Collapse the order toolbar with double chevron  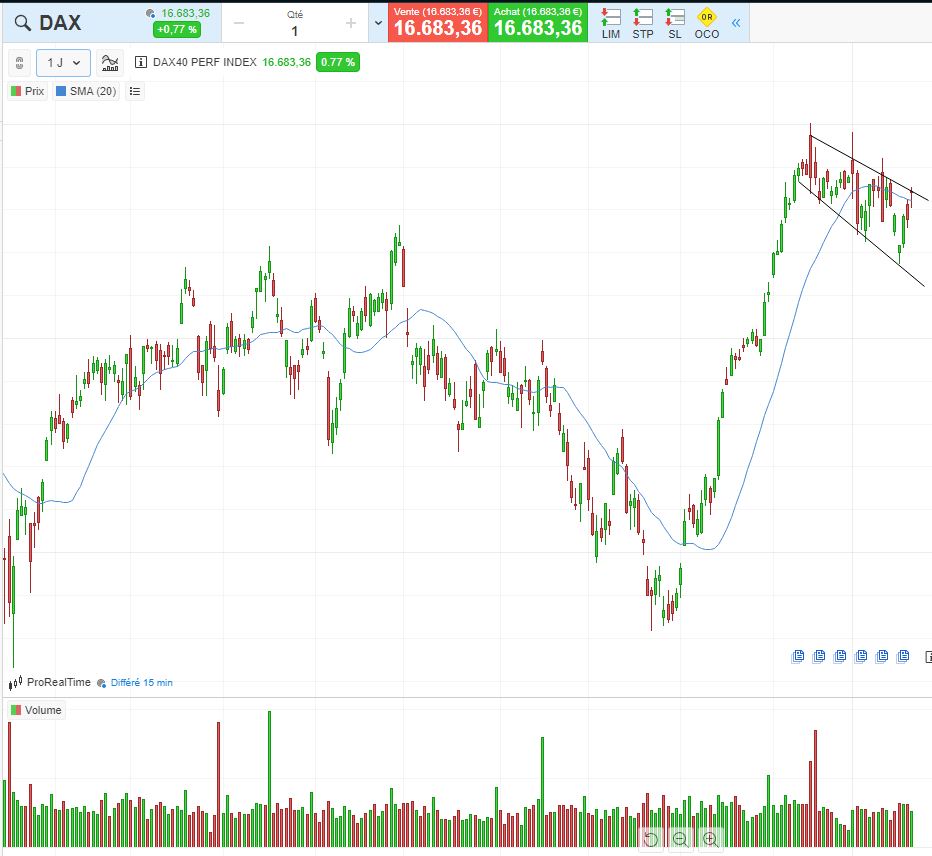click(737, 23)
